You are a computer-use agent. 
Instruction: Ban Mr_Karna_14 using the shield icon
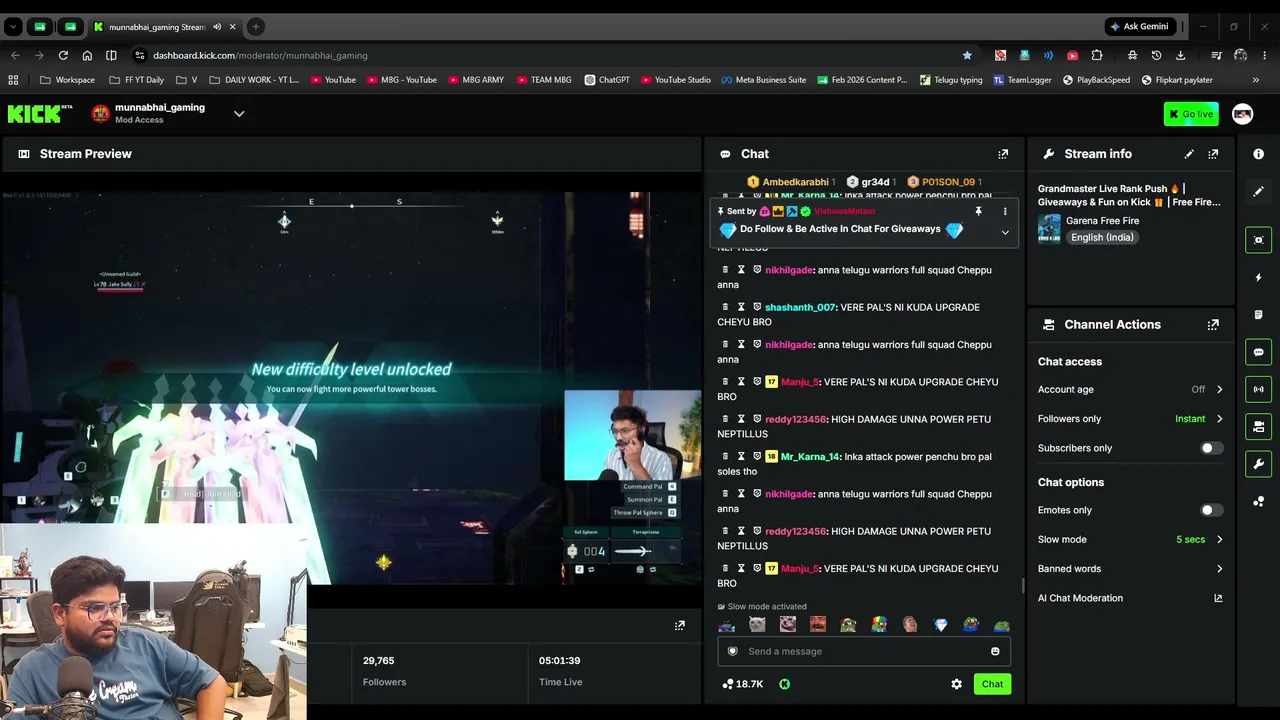(757, 457)
